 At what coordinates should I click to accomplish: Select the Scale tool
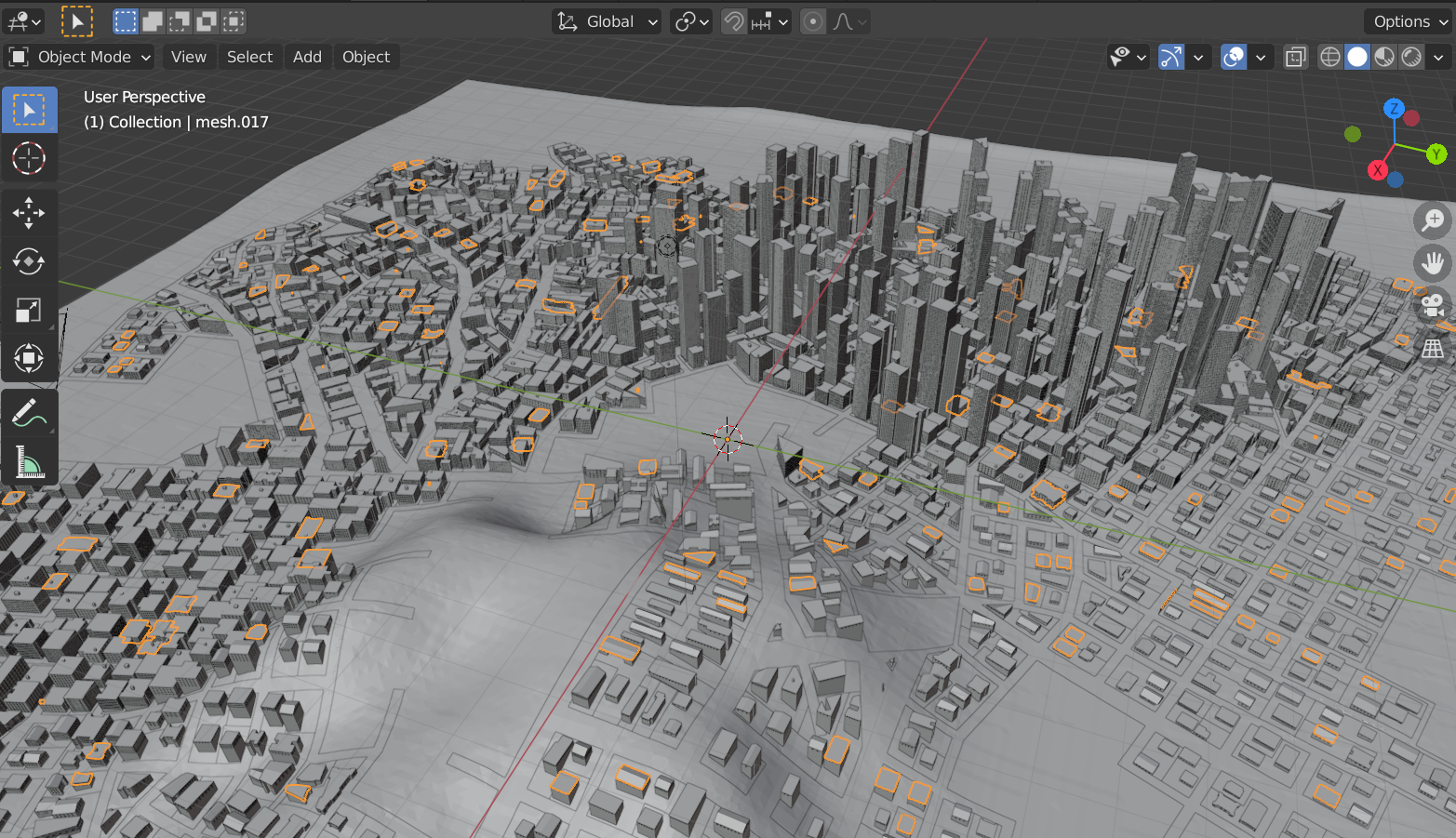[x=29, y=310]
